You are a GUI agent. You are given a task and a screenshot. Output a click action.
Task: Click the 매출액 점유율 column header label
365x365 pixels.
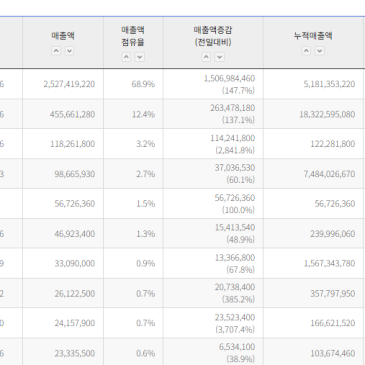(x=133, y=36)
